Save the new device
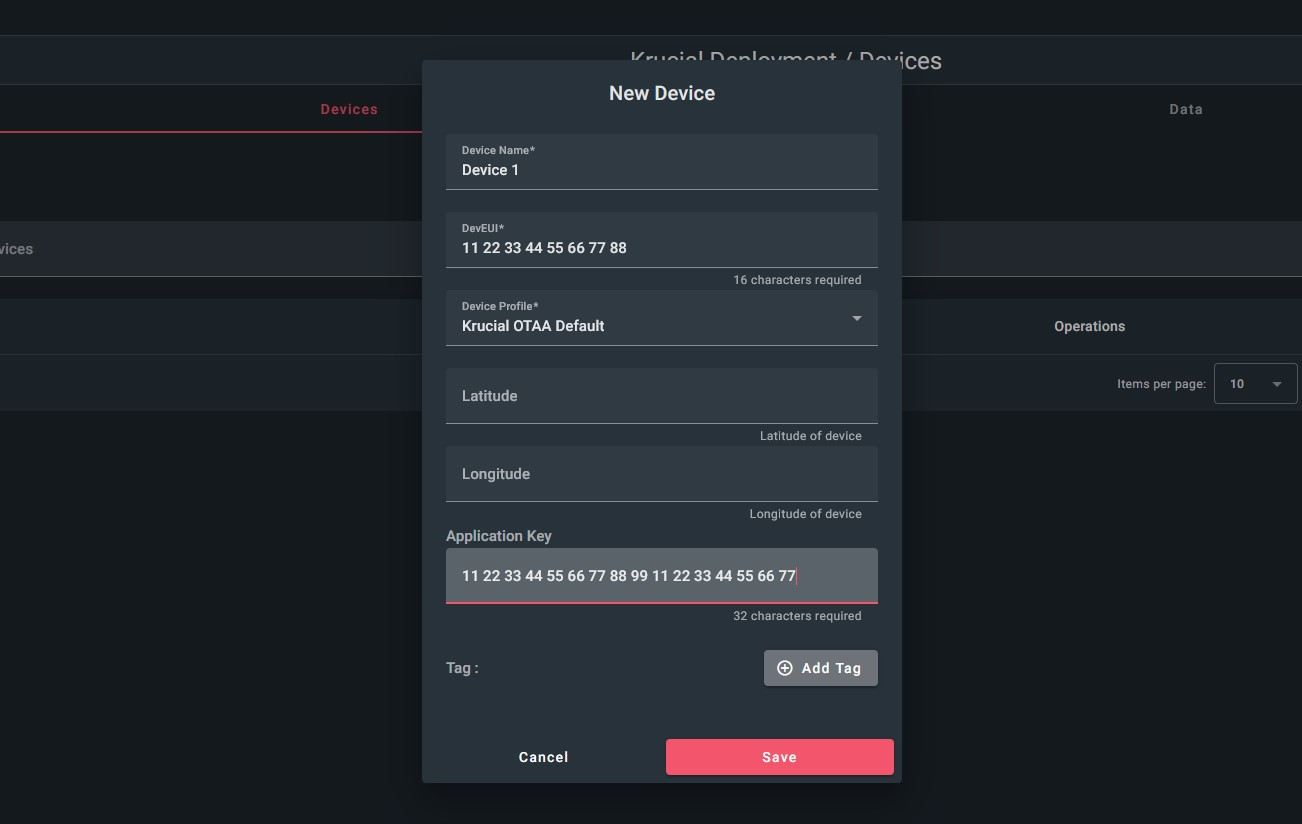The height and width of the screenshot is (824, 1302). coord(780,757)
